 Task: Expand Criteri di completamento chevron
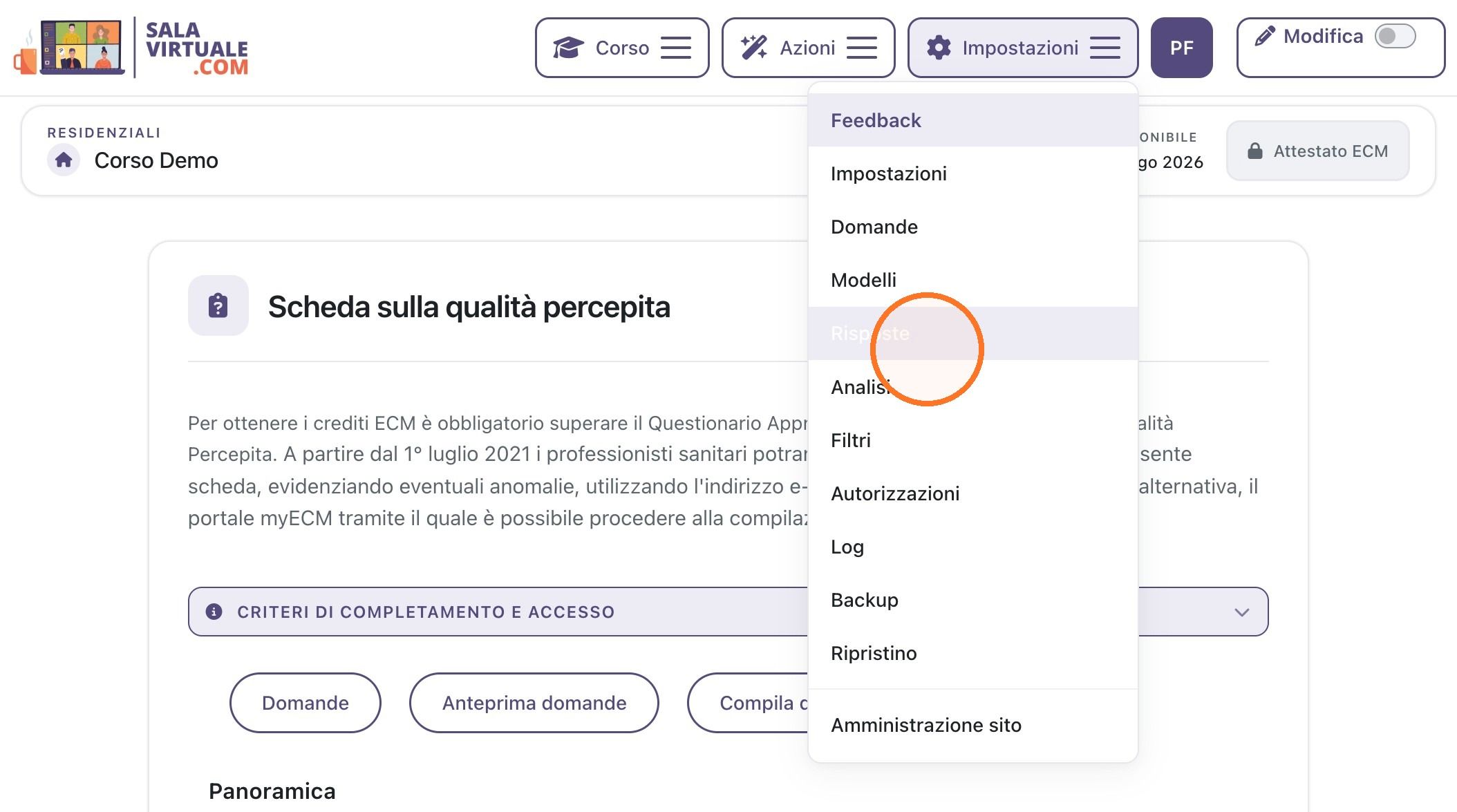click(x=1242, y=612)
